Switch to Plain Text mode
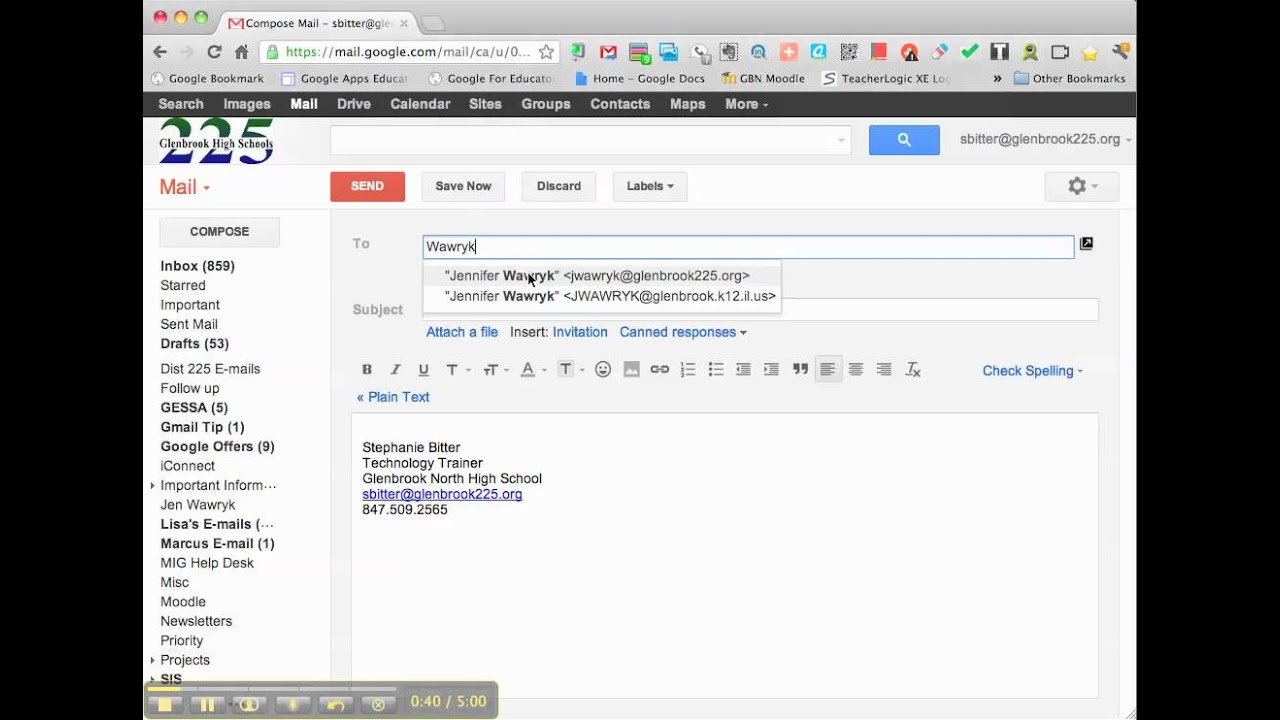 point(393,397)
